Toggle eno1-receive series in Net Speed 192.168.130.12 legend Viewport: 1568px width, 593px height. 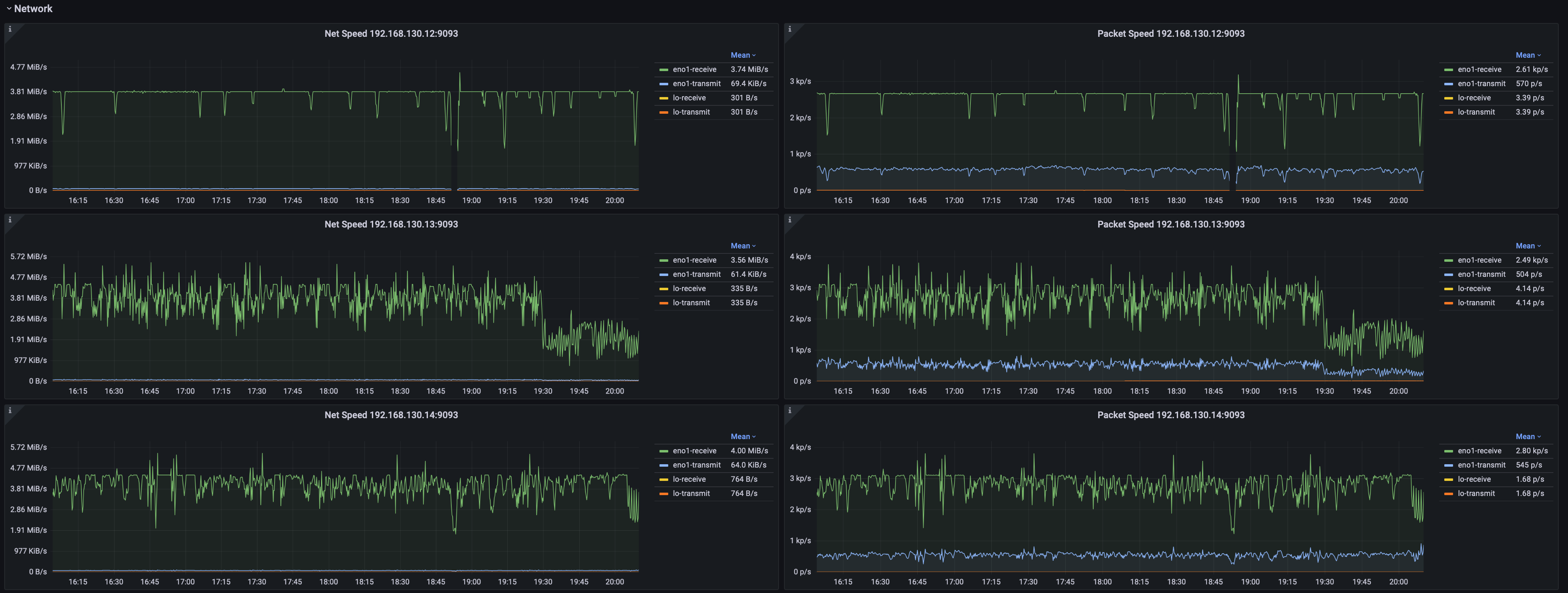pyautogui.click(x=694, y=69)
